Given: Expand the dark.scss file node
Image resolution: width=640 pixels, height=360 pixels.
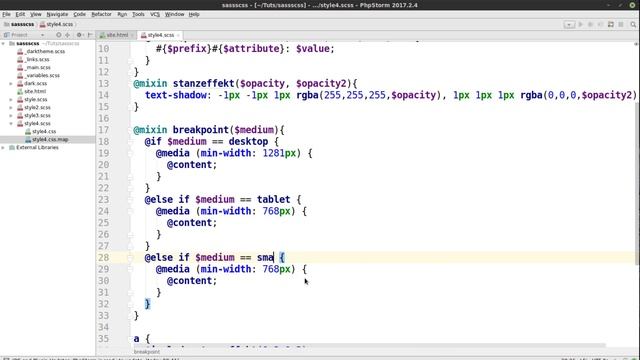Looking at the screenshot, I should click(x=11, y=83).
